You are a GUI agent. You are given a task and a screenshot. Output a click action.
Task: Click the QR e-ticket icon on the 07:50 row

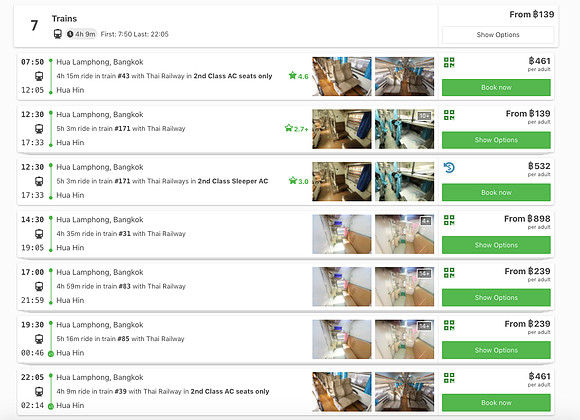click(449, 63)
